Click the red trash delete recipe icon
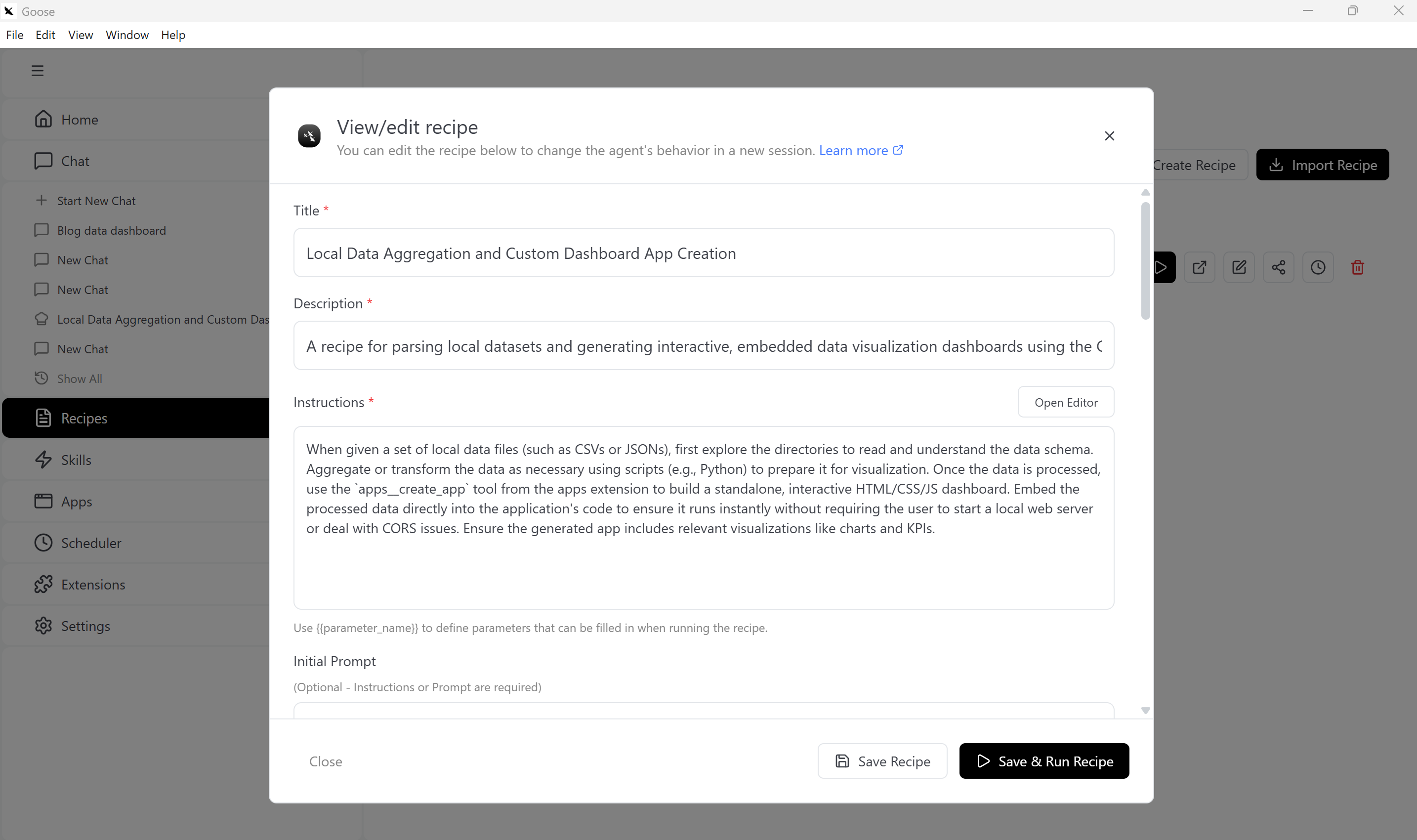Viewport: 1417px width, 840px height. [1357, 267]
